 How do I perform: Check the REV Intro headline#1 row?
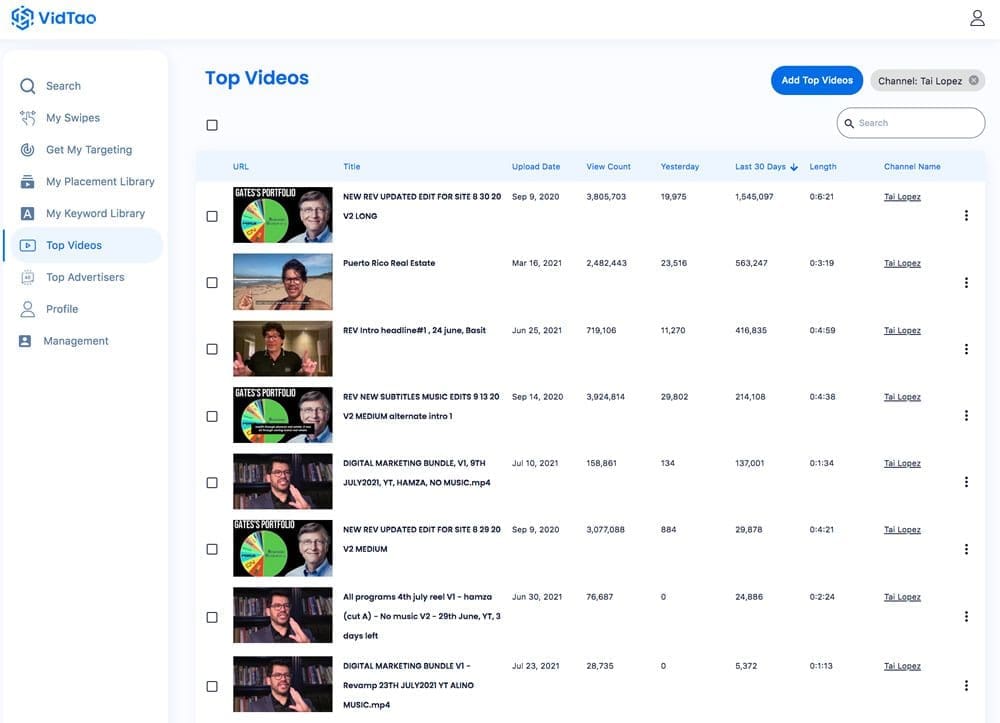click(x=212, y=349)
